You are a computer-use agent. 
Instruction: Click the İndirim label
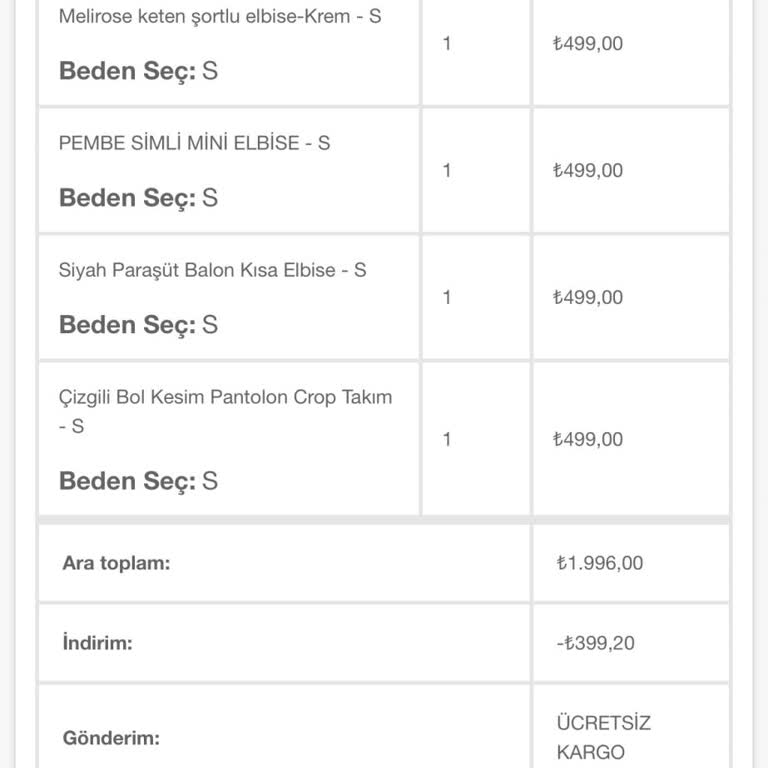97,643
